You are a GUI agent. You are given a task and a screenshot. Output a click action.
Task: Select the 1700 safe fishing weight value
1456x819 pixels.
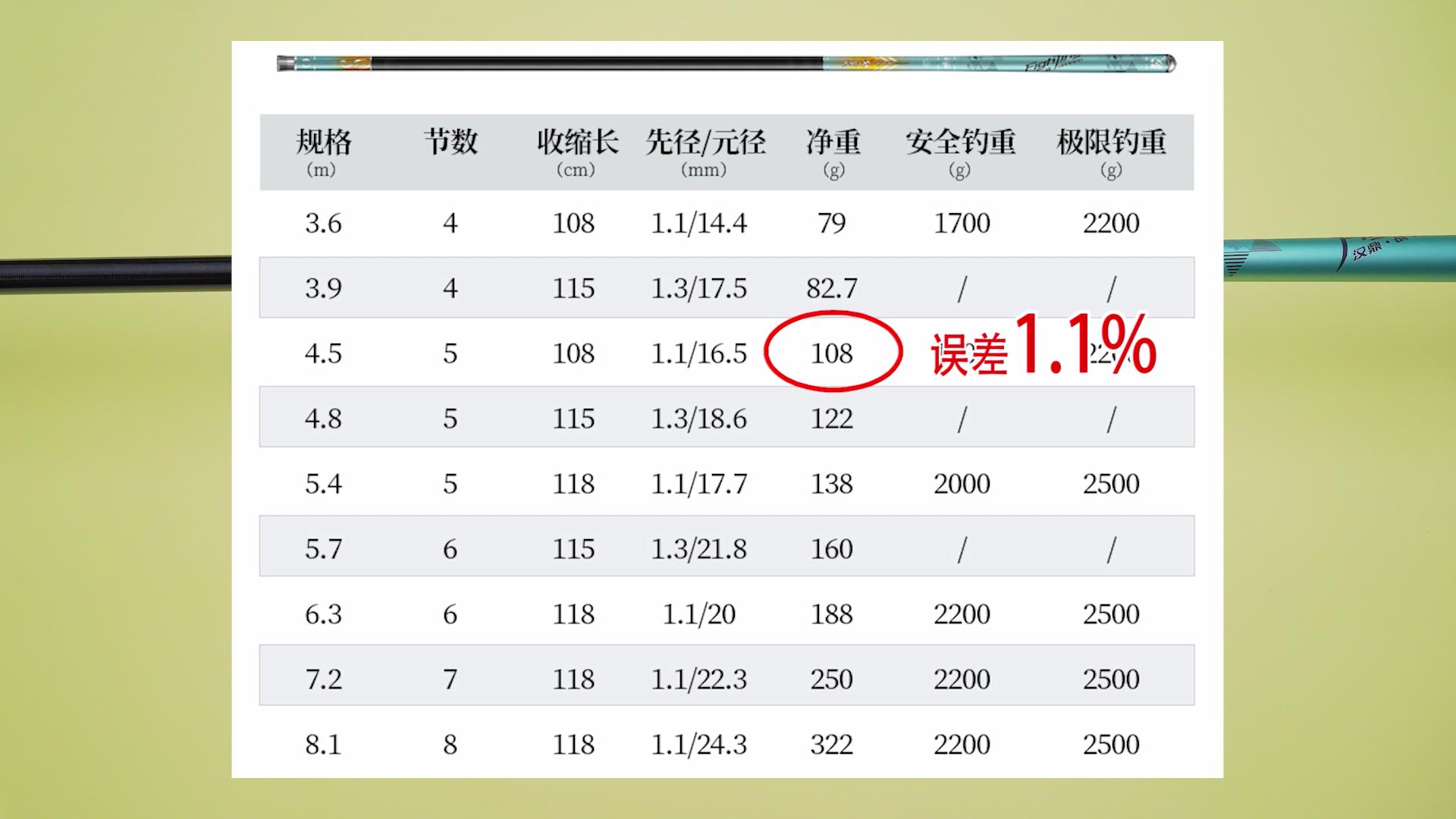(x=962, y=224)
